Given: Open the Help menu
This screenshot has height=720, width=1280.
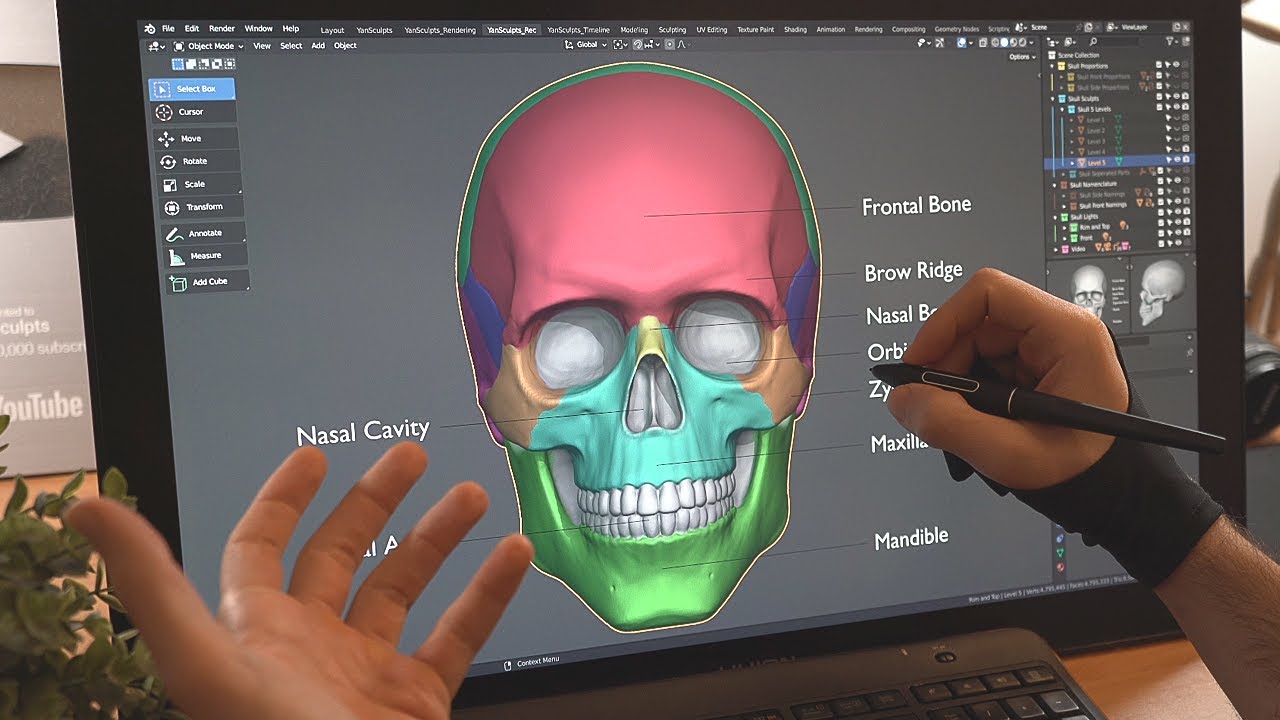Looking at the screenshot, I should point(291,29).
